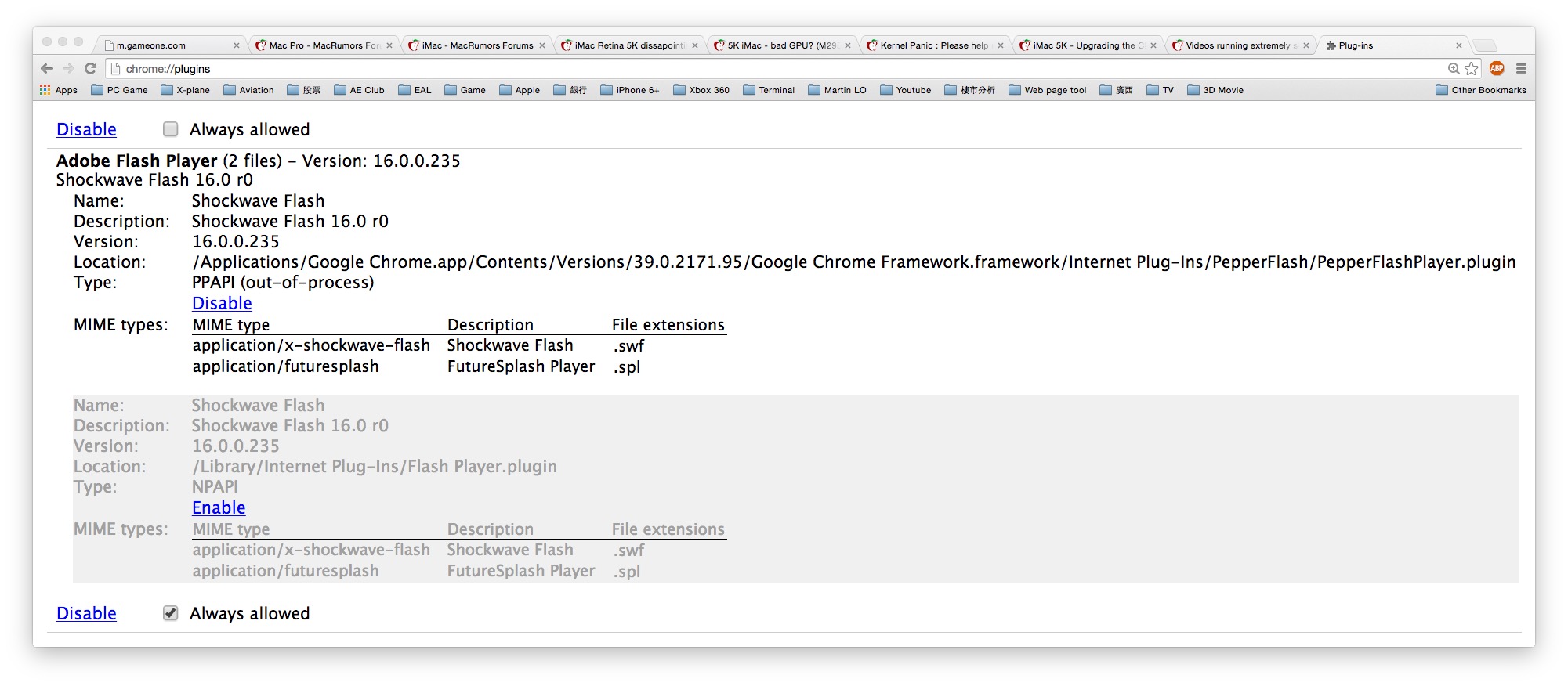Image resolution: width=1568 pixels, height=686 pixels.
Task: Open the iPhone 6+ bookmarks folder
Action: coord(629,90)
